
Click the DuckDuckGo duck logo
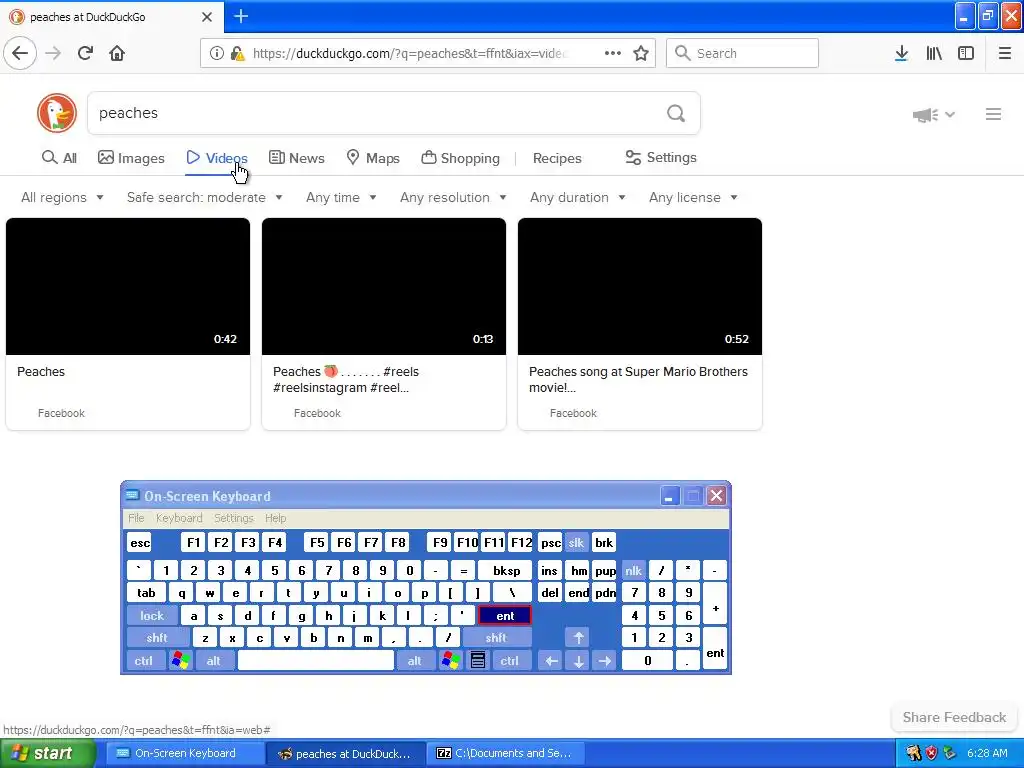pyautogui.click(x=57, y=113)
